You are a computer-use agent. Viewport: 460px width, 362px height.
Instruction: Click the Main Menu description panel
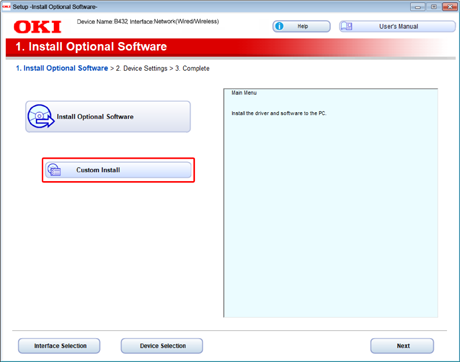point(330,203)
